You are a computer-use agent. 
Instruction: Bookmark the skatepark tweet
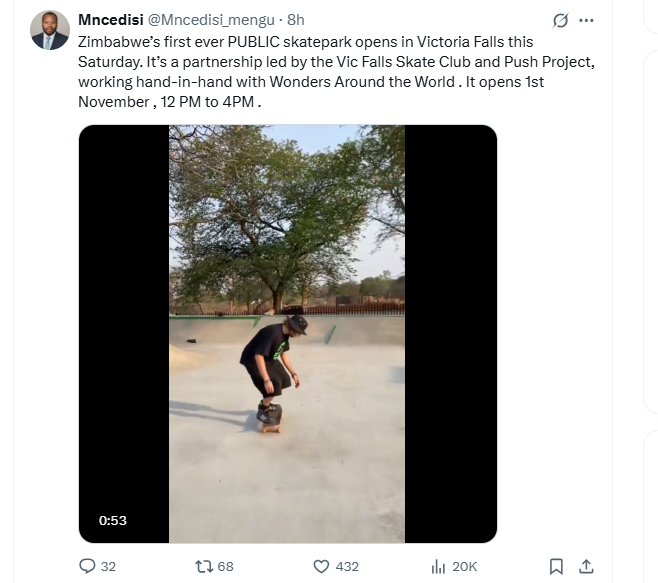click(557, 566)
